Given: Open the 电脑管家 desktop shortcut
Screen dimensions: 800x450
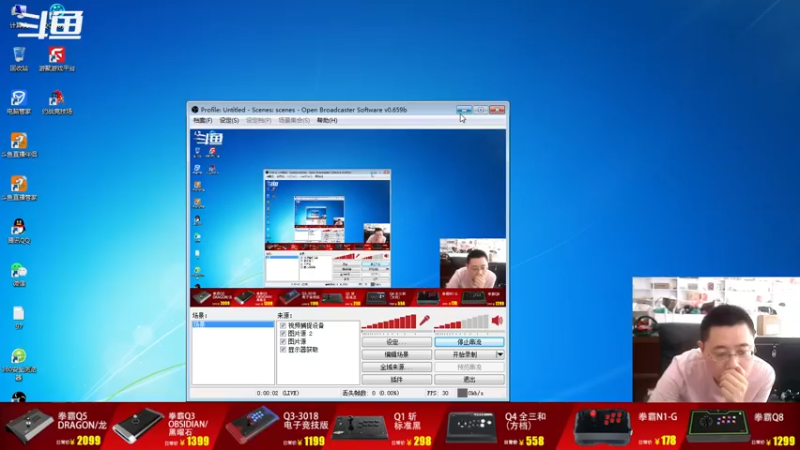Looking at the screenshot, I should [19, 101].
